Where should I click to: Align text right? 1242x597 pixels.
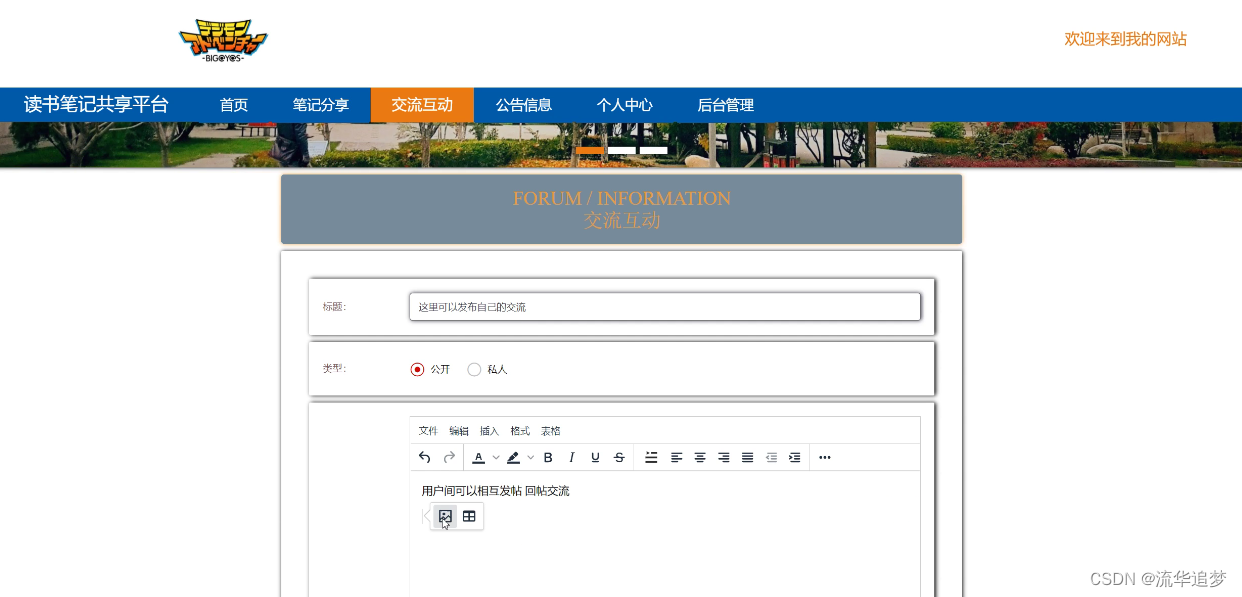tap(724, 458)
